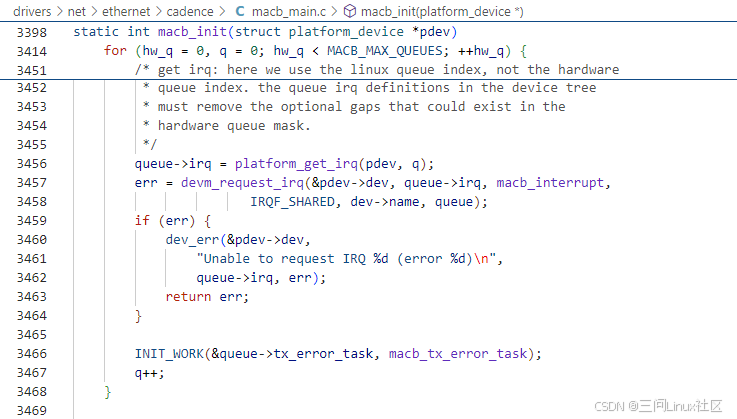The image size is (737, 419).
Task: Click the macb_tx_error_task identifier
Action: (x=458, y=354)
